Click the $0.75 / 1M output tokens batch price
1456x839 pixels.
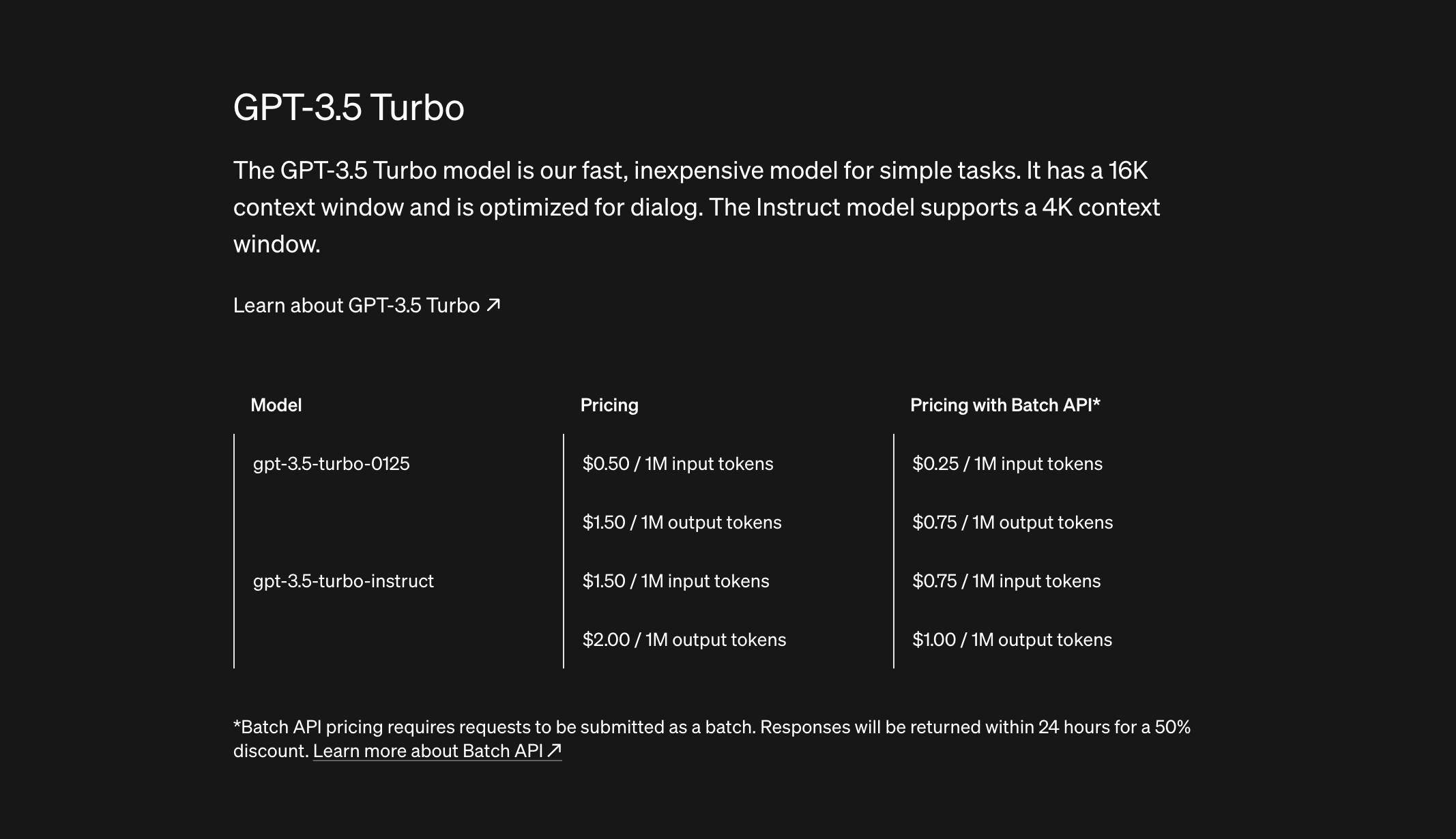[1013, 522]
